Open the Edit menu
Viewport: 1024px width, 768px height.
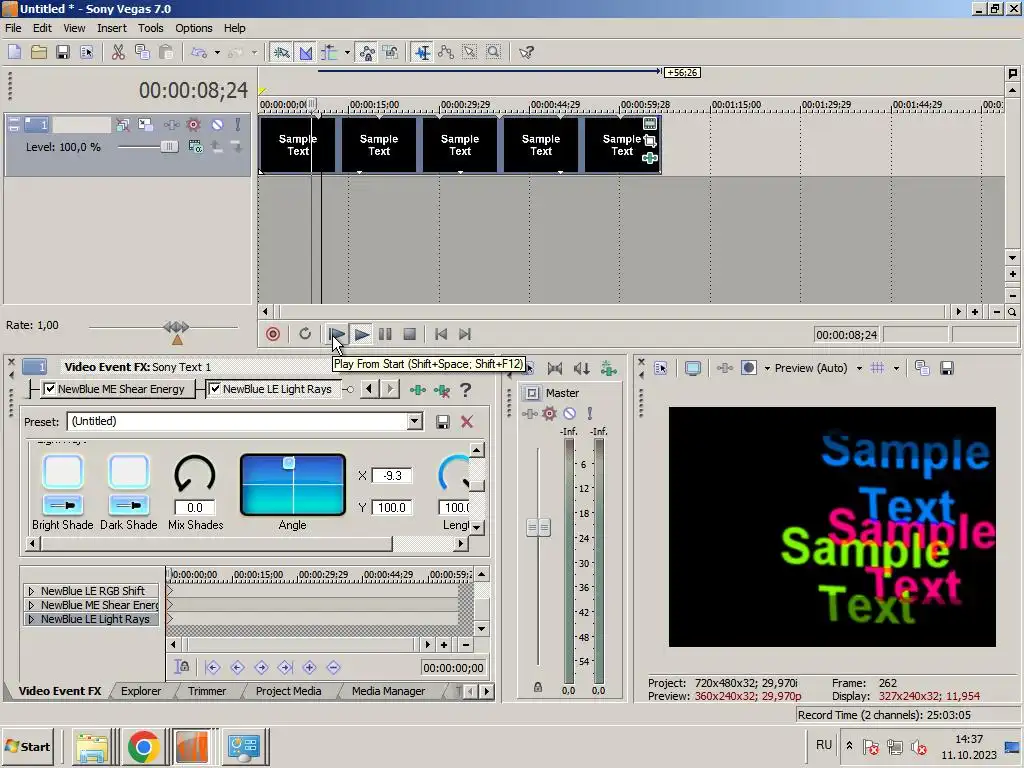pyautogui.click(x=42, y=28)
